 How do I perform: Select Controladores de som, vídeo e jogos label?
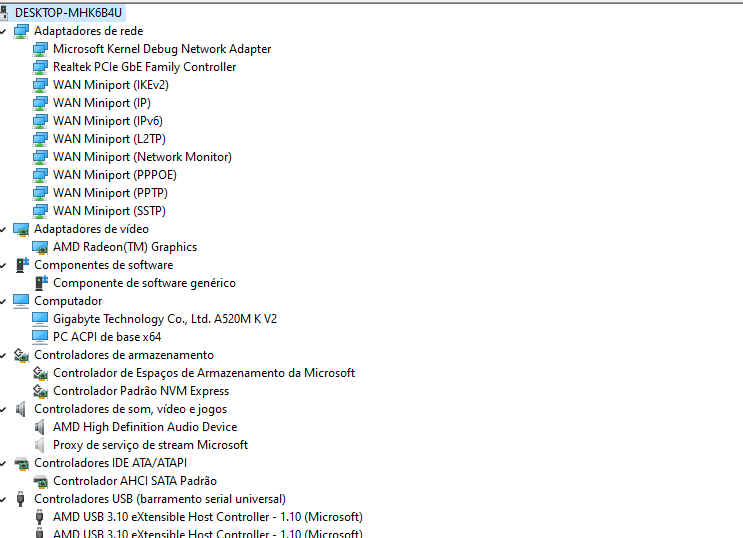pyautogui.click(x=131, y=409)
